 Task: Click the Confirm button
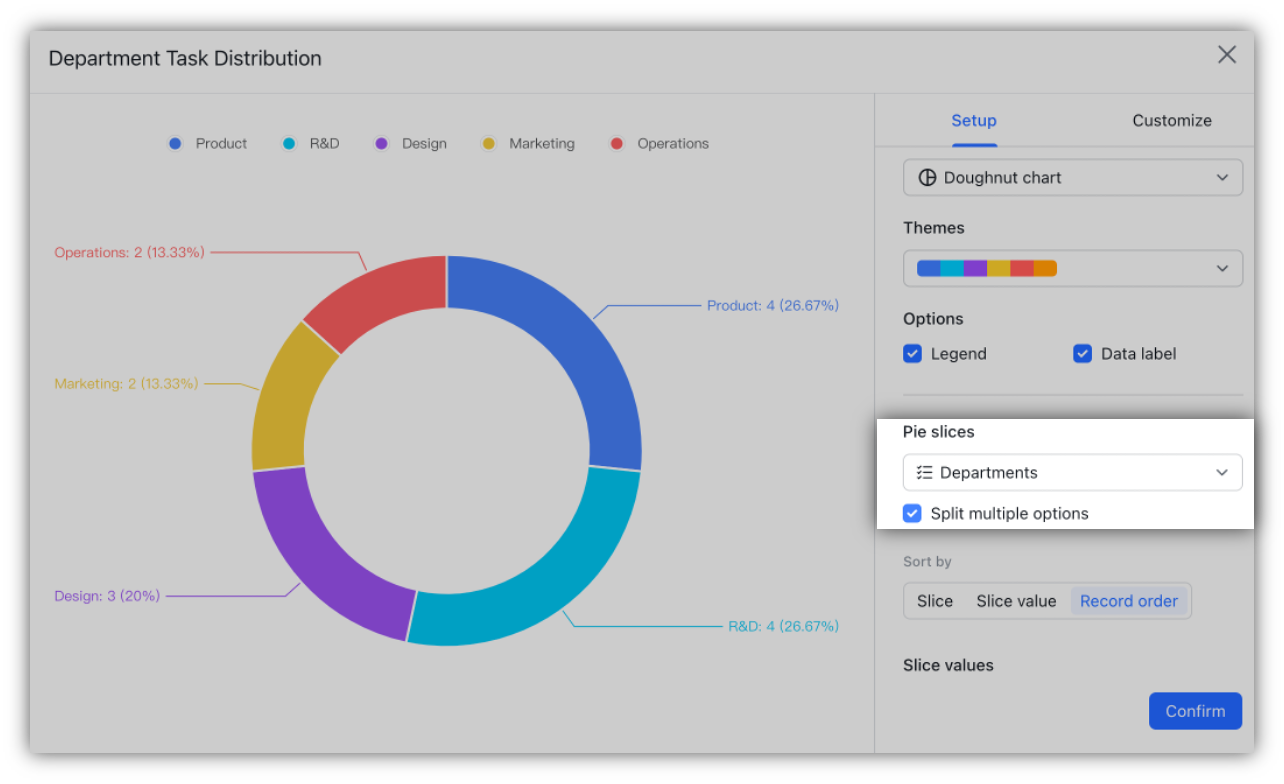[1195, 711]
